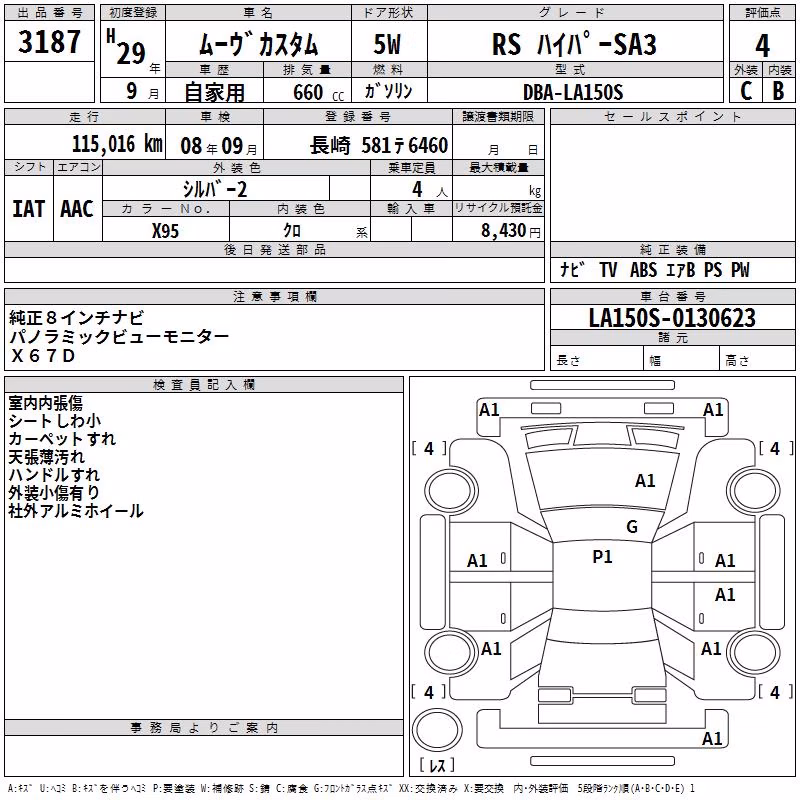This screenshot has height=800, width=800.
Task: Select the vehicle history 自家用
Action: click(x=214, y=92)
